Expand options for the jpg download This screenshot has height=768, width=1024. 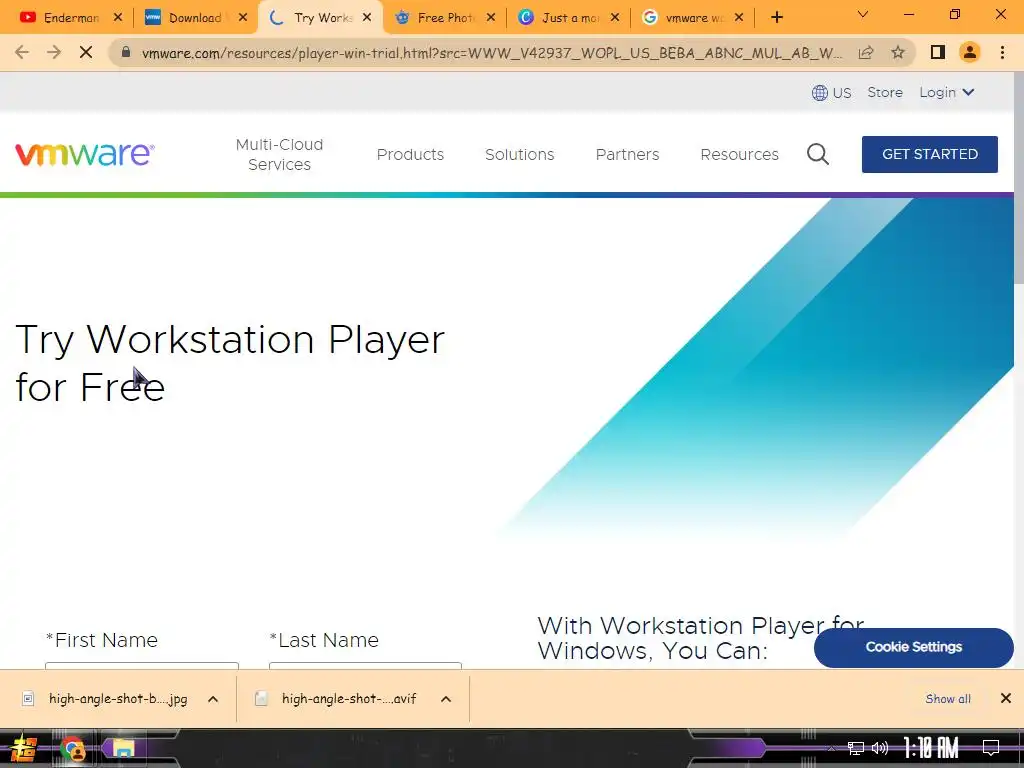click(x=213, y=699)
